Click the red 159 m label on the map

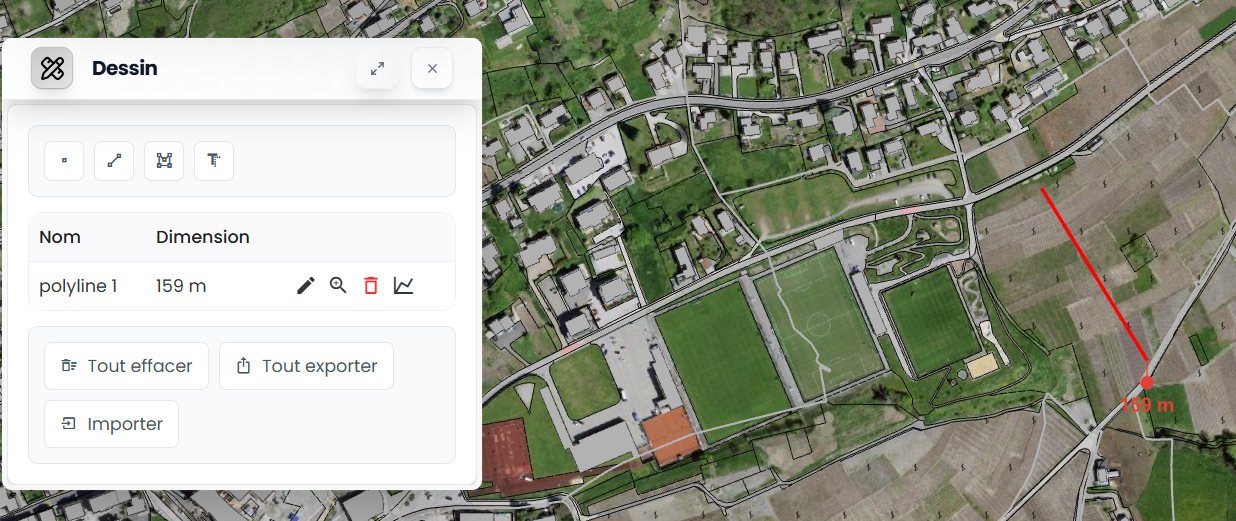coord(1147,405)
